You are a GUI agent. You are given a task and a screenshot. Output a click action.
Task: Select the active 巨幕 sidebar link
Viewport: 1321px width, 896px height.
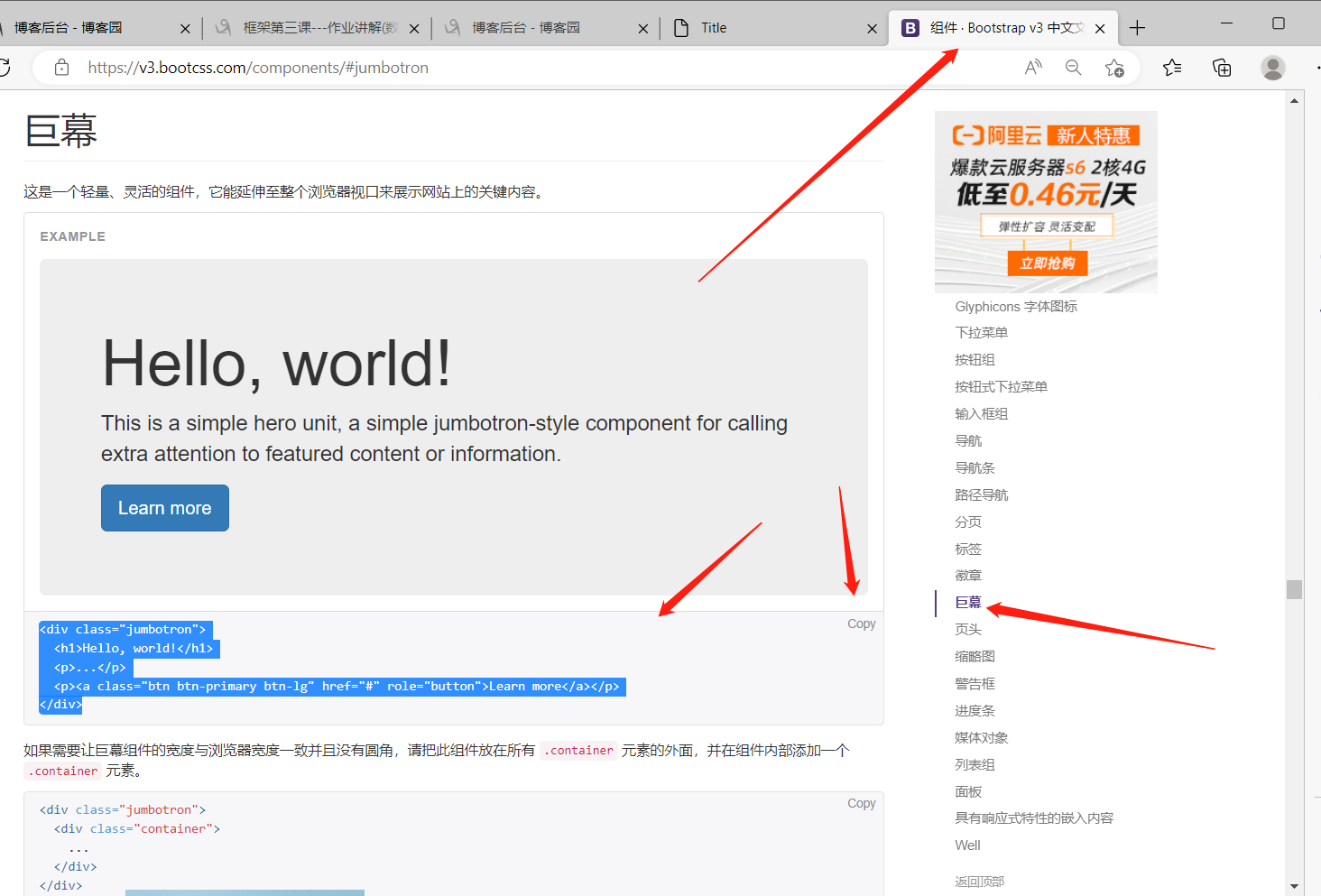[968, 603]
